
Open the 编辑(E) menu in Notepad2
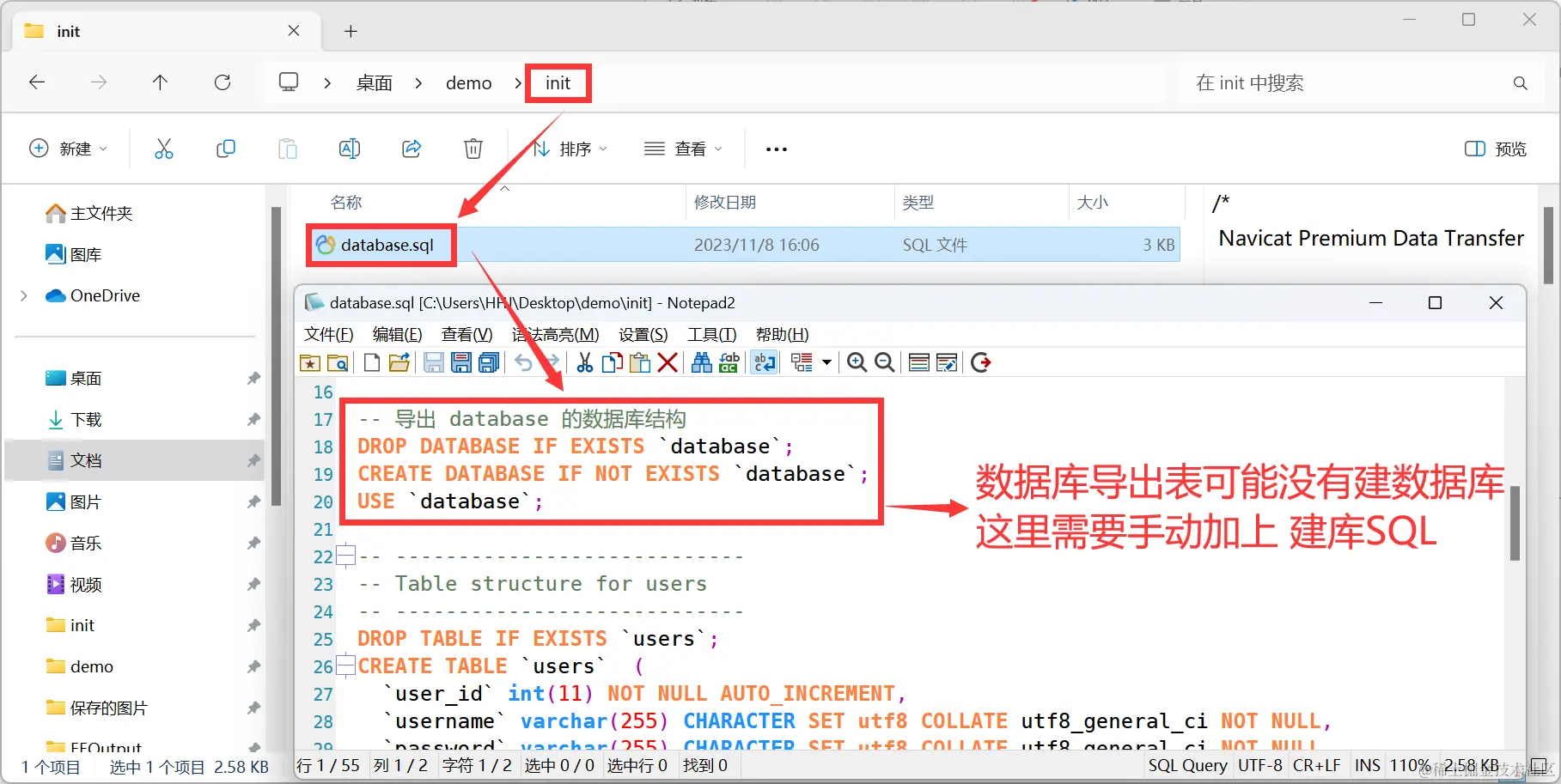398,334
